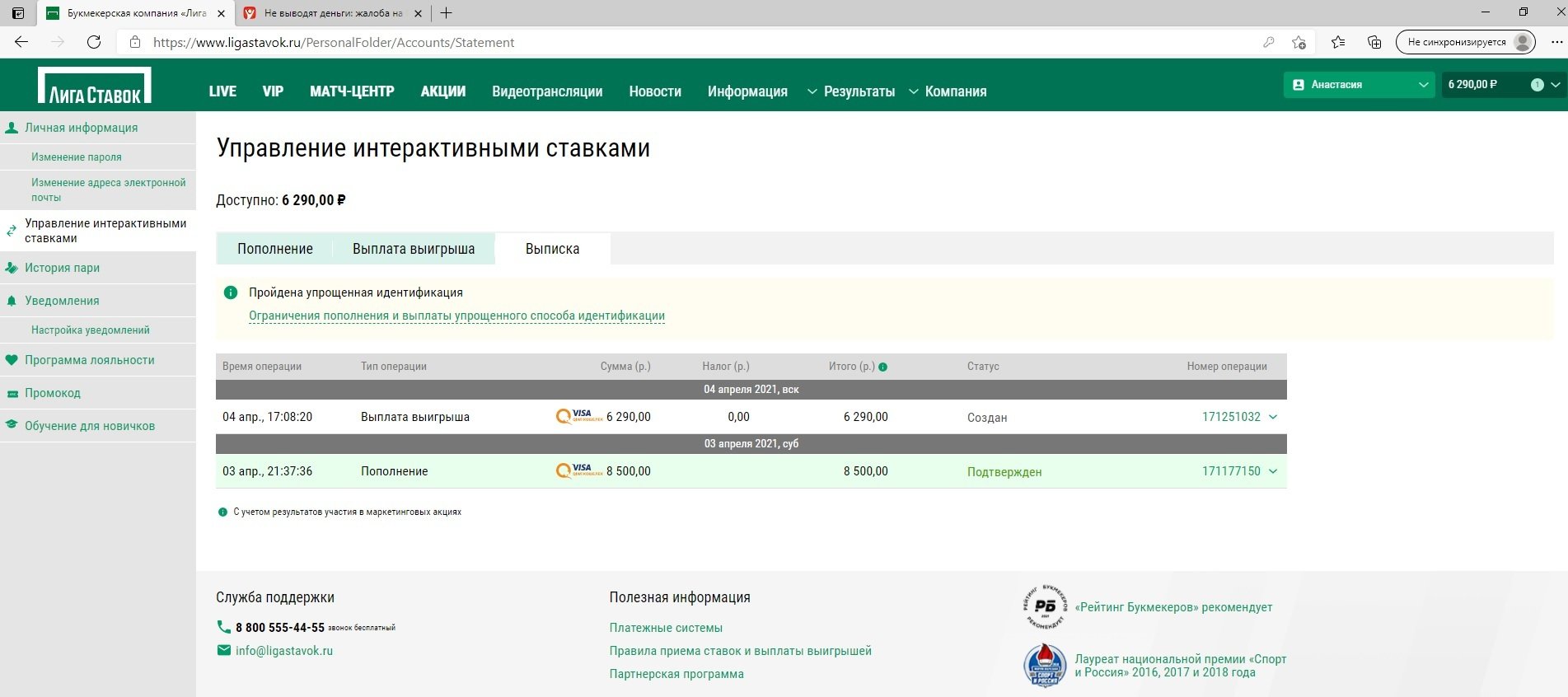Expand operation 171177150 details chevron
The height and width of the screenshot is (697, 1568).
click(1273, 471)
